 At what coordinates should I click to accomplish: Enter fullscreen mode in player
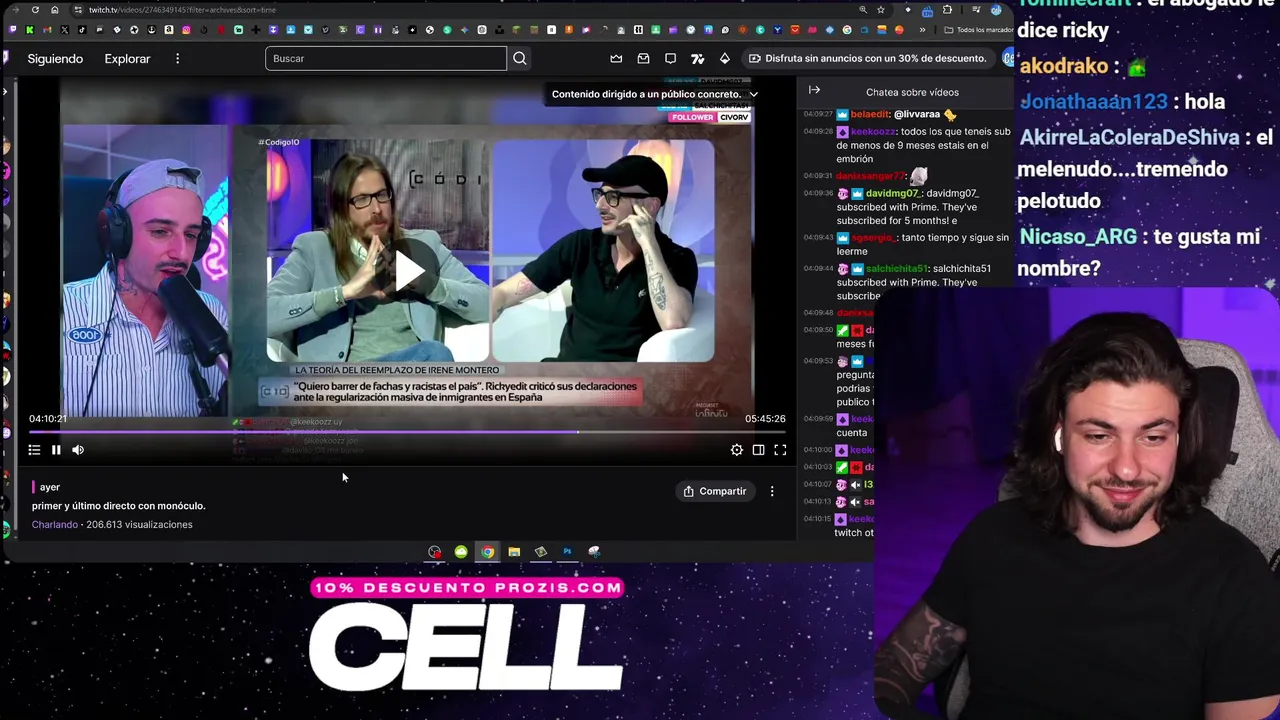click(780, 450)
